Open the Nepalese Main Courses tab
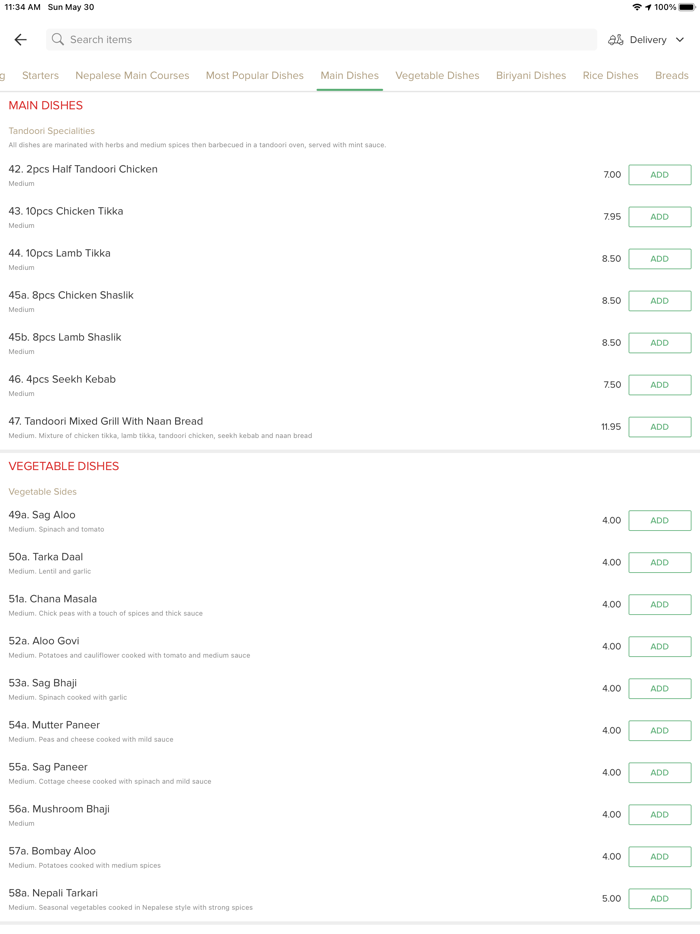 (x=132, y=76)
